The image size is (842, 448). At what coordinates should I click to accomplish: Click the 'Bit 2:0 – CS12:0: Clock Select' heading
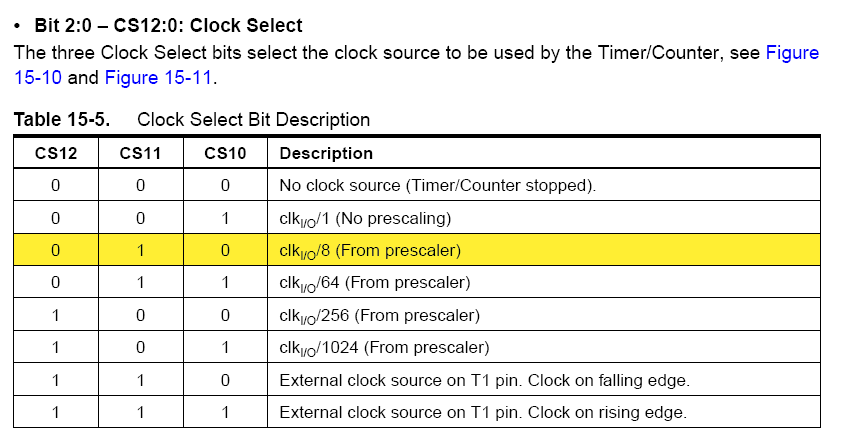click(x=168, y=25)
